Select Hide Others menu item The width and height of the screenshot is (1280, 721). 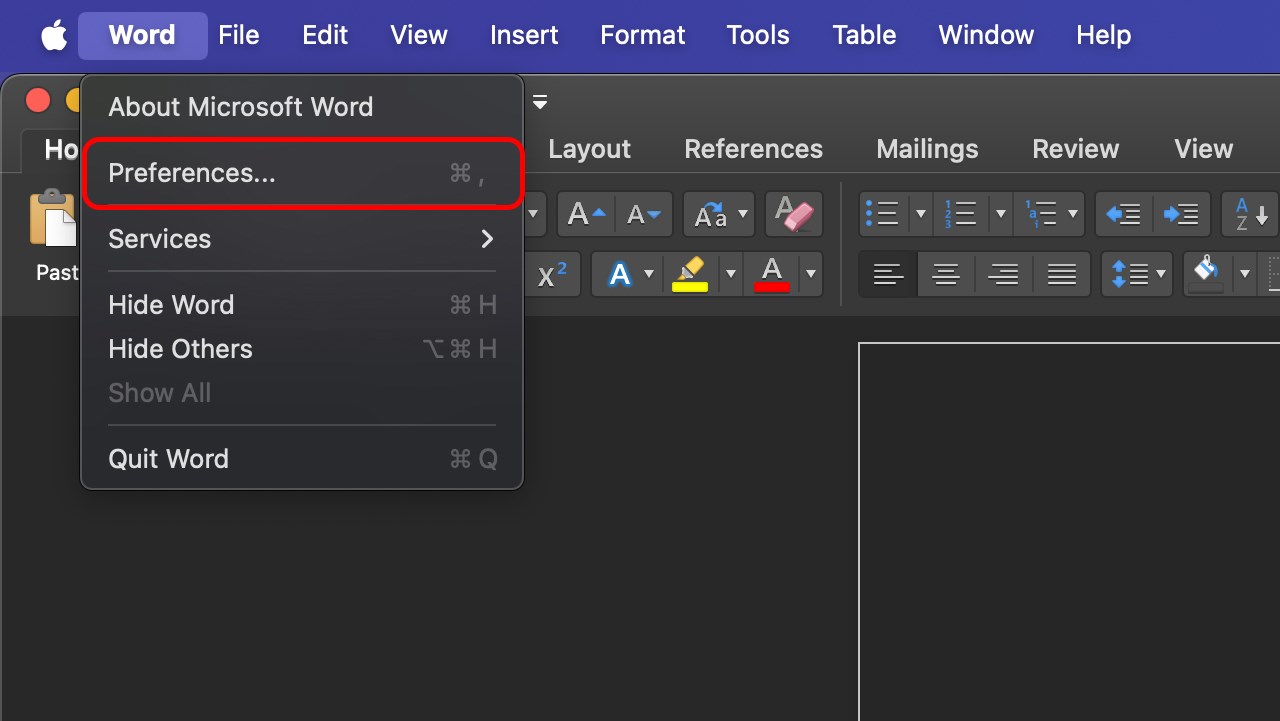(301, 349)
